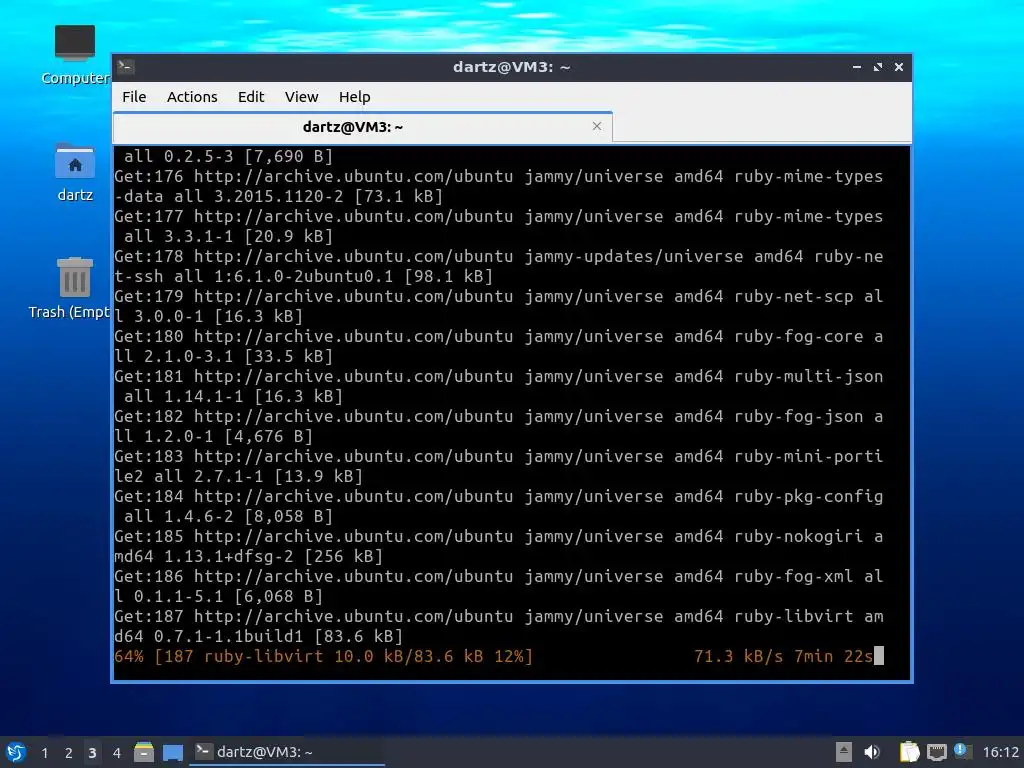The width and height of the screenshot is (1024, 768).
Task: Click the Get:183 ruby-mini-portile2 line
Action: [x=499, y=466]
